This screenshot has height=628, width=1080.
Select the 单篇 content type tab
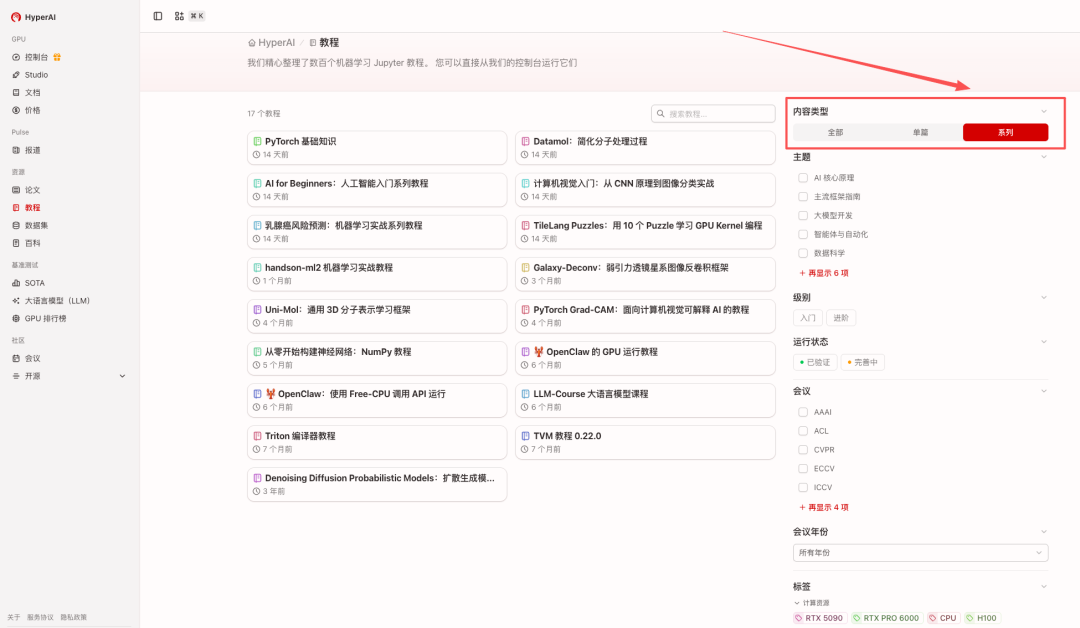point(920,132)
